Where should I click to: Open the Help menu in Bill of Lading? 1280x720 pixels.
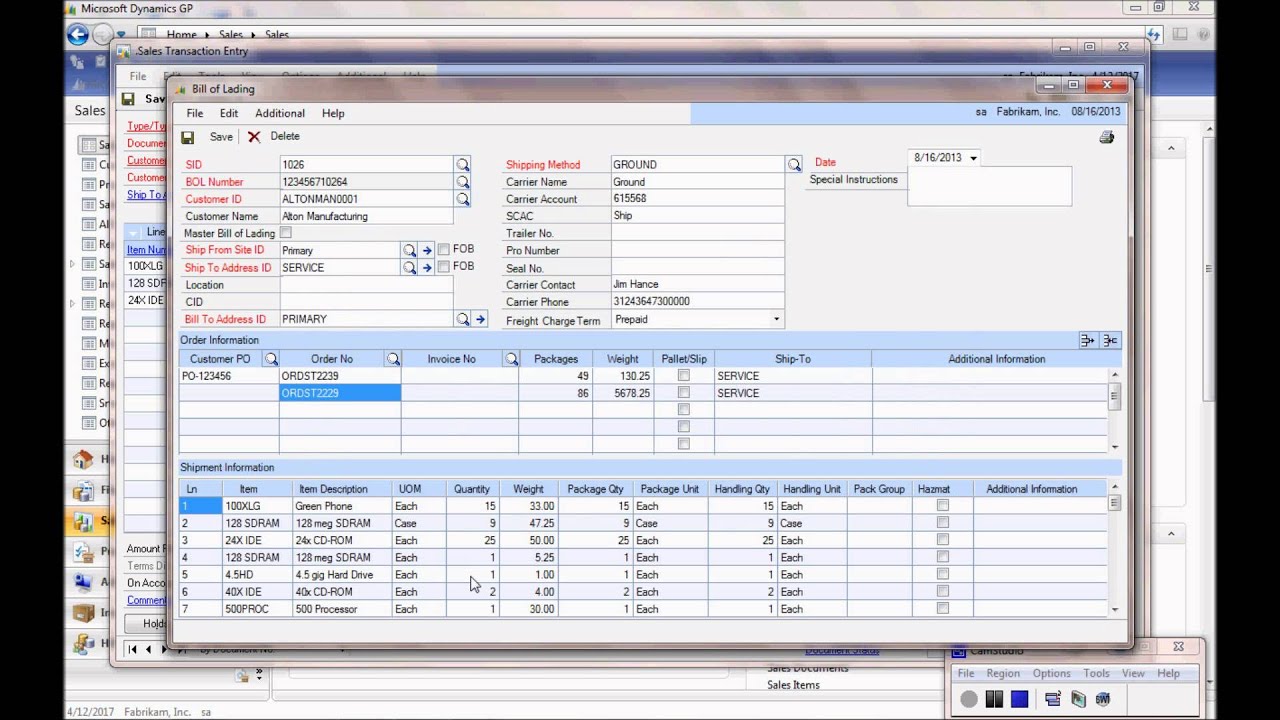point(333,114)
